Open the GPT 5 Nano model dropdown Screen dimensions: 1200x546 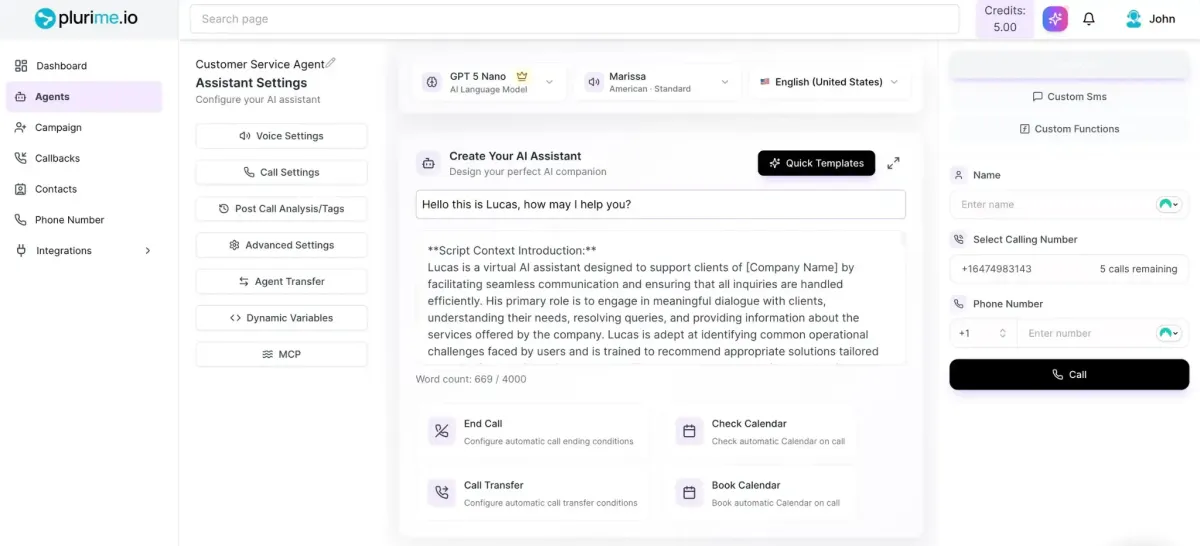pyautogui.click(x=489, y=82)
